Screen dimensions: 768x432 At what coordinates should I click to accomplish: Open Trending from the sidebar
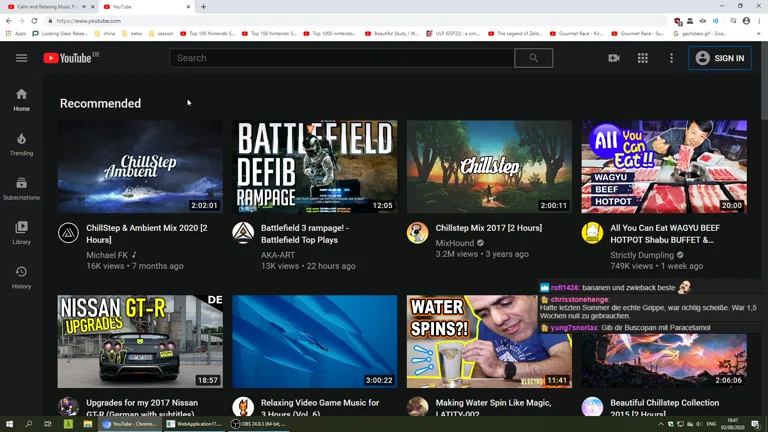click(21, 144)
